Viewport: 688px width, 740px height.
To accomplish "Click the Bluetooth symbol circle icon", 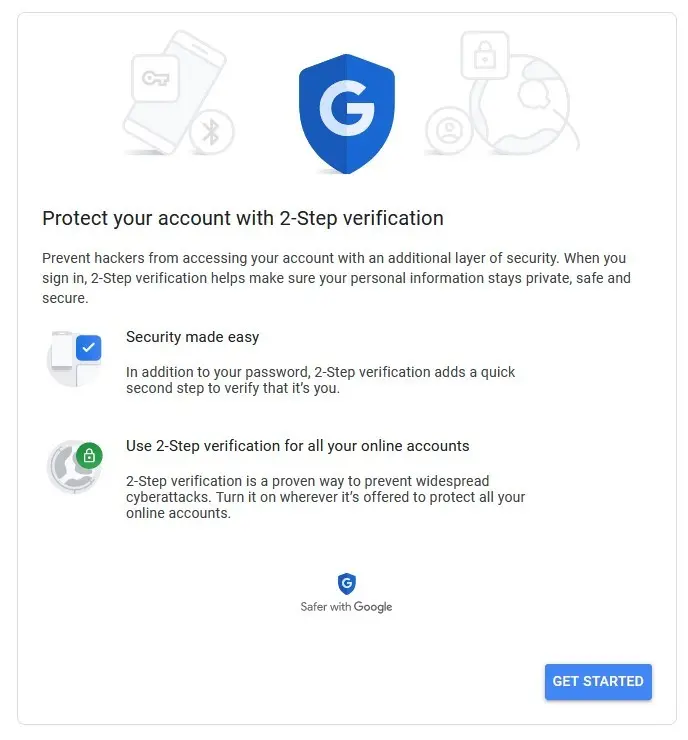I will click(x=212, y=131).
